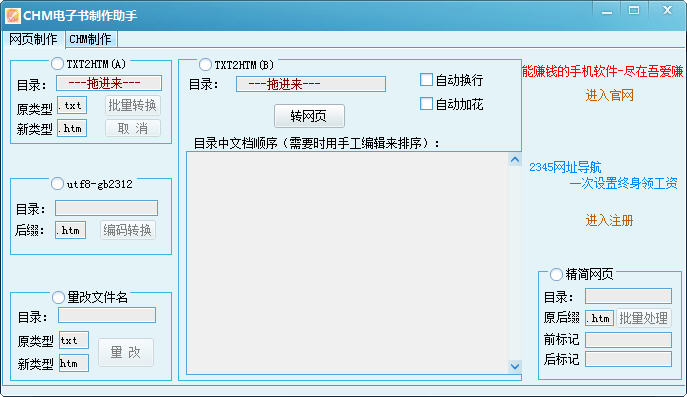Click the utf8-gb2312 目录 field
The width and height of the screenshot is (687, 397).
(x=106, y=208)
